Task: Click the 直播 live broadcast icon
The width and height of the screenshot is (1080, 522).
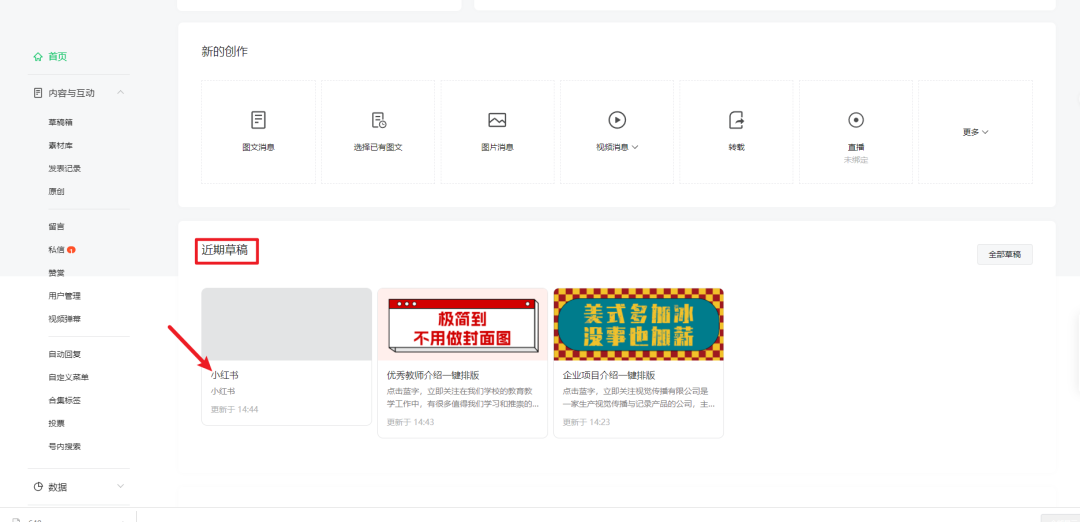Action: pyautogui.click(x=855, y=120)
